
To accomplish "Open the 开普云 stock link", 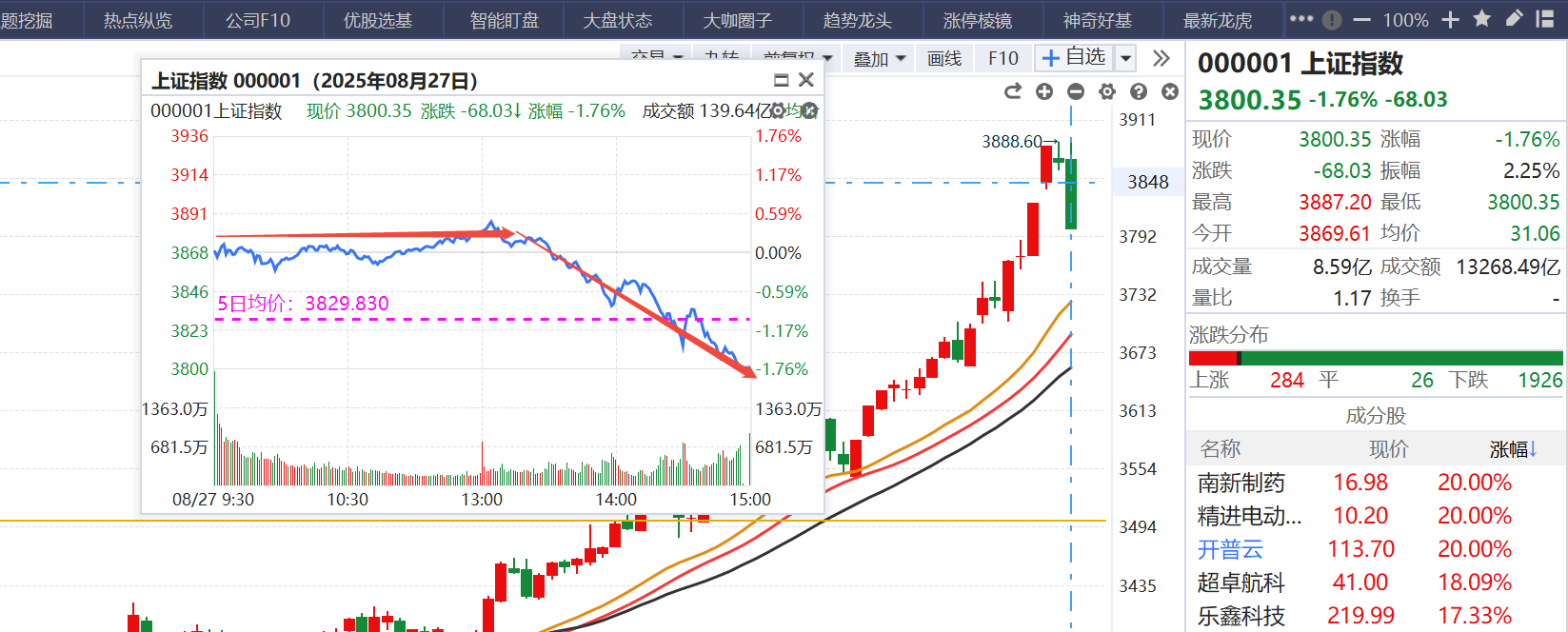I will 1230,549.
